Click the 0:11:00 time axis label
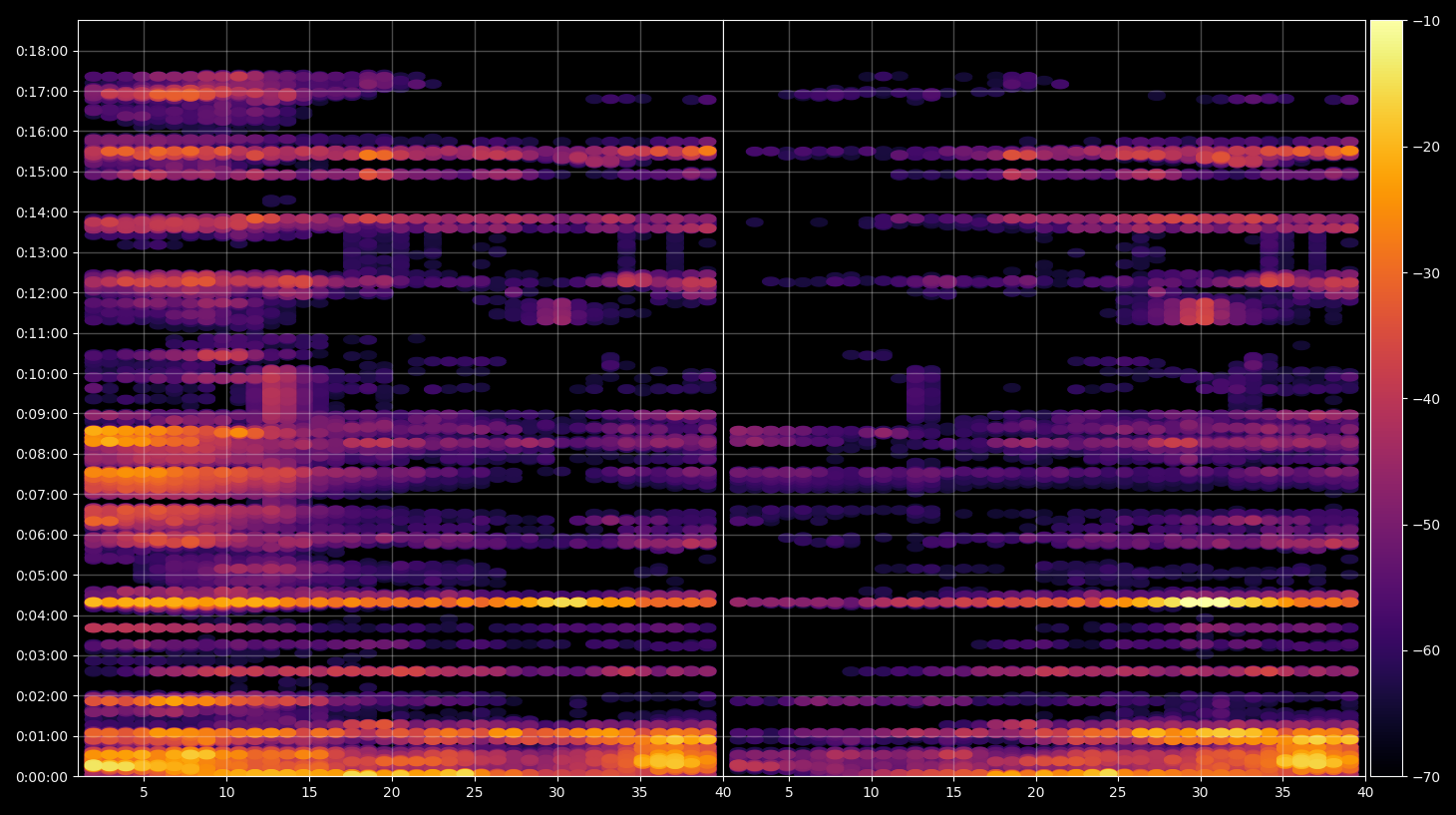This screenshot has width=1456, height=815. [x=42, y=333]
